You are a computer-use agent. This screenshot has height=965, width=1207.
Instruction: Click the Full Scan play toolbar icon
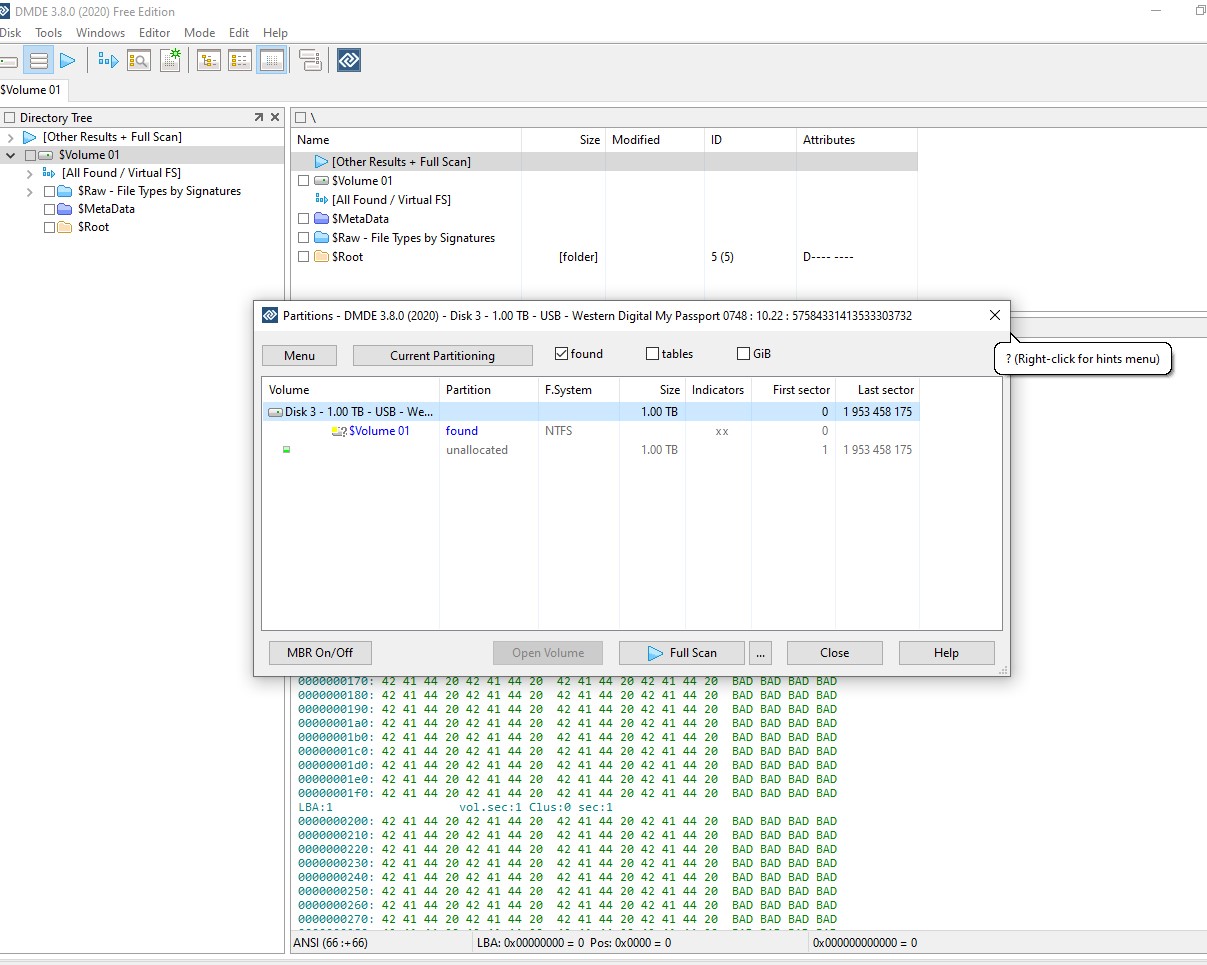click(x=67, y=61)
